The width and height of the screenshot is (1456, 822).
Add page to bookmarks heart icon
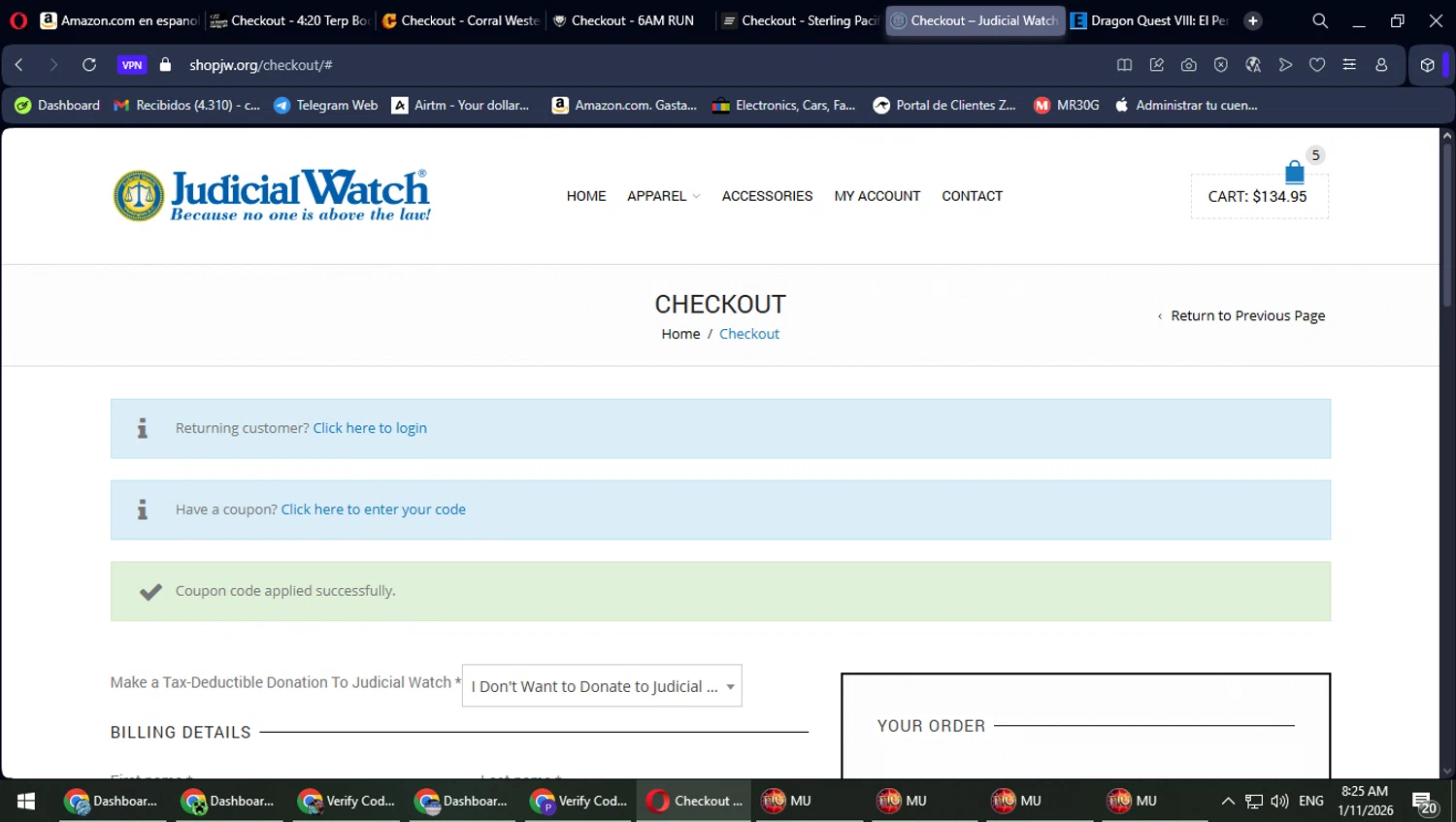coord(1317,65)
